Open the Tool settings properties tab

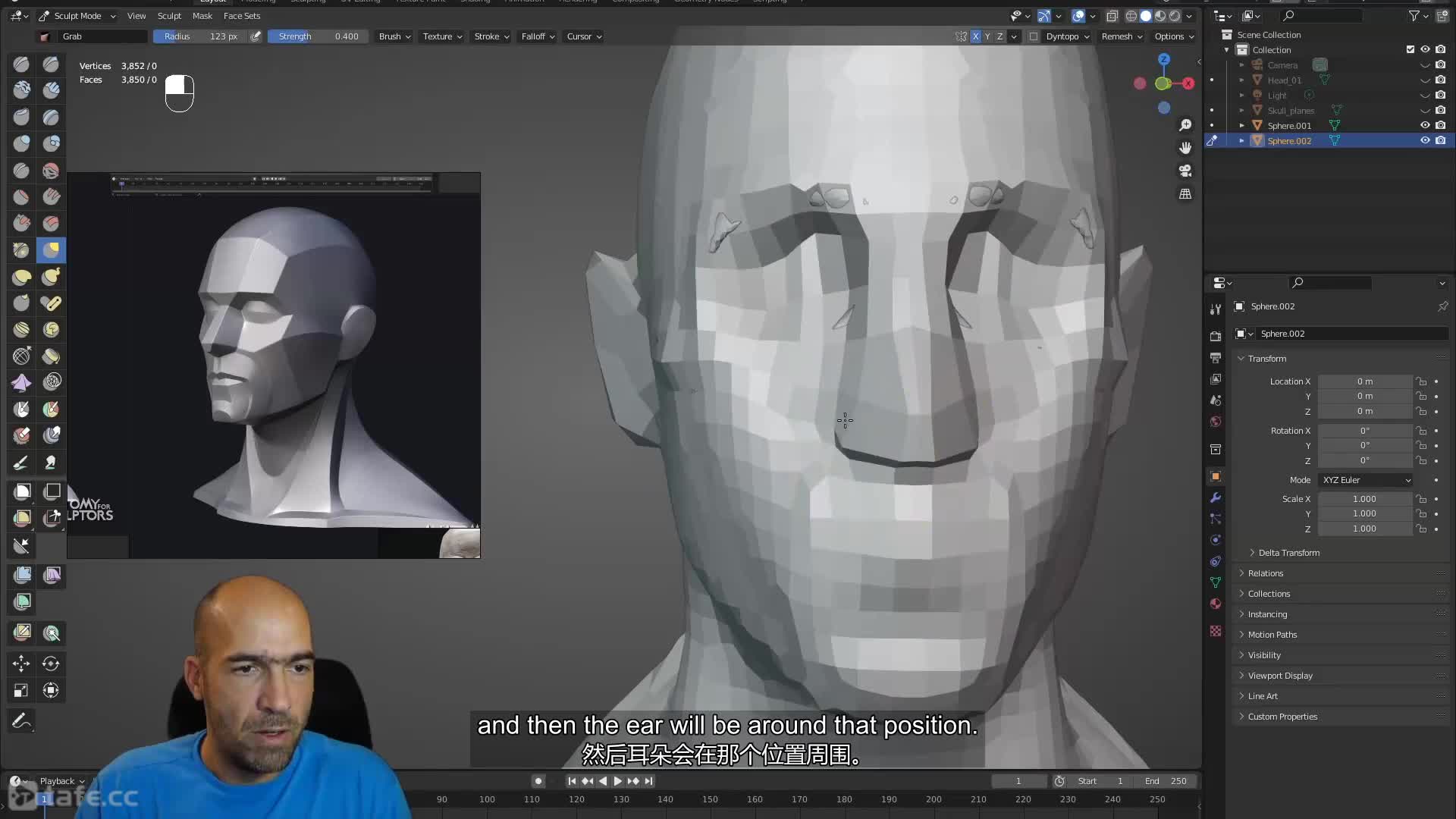pos(1216,309)
